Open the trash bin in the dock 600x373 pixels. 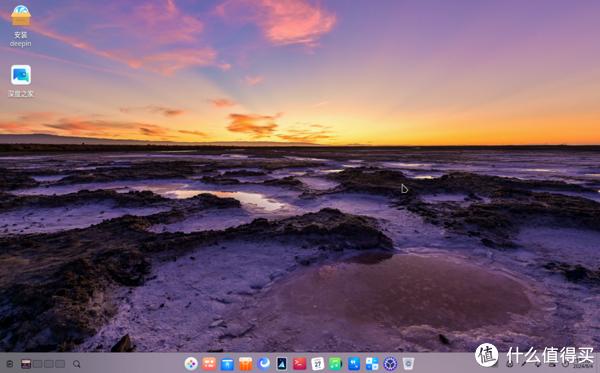pyautogui.click(x=408, y=363)
